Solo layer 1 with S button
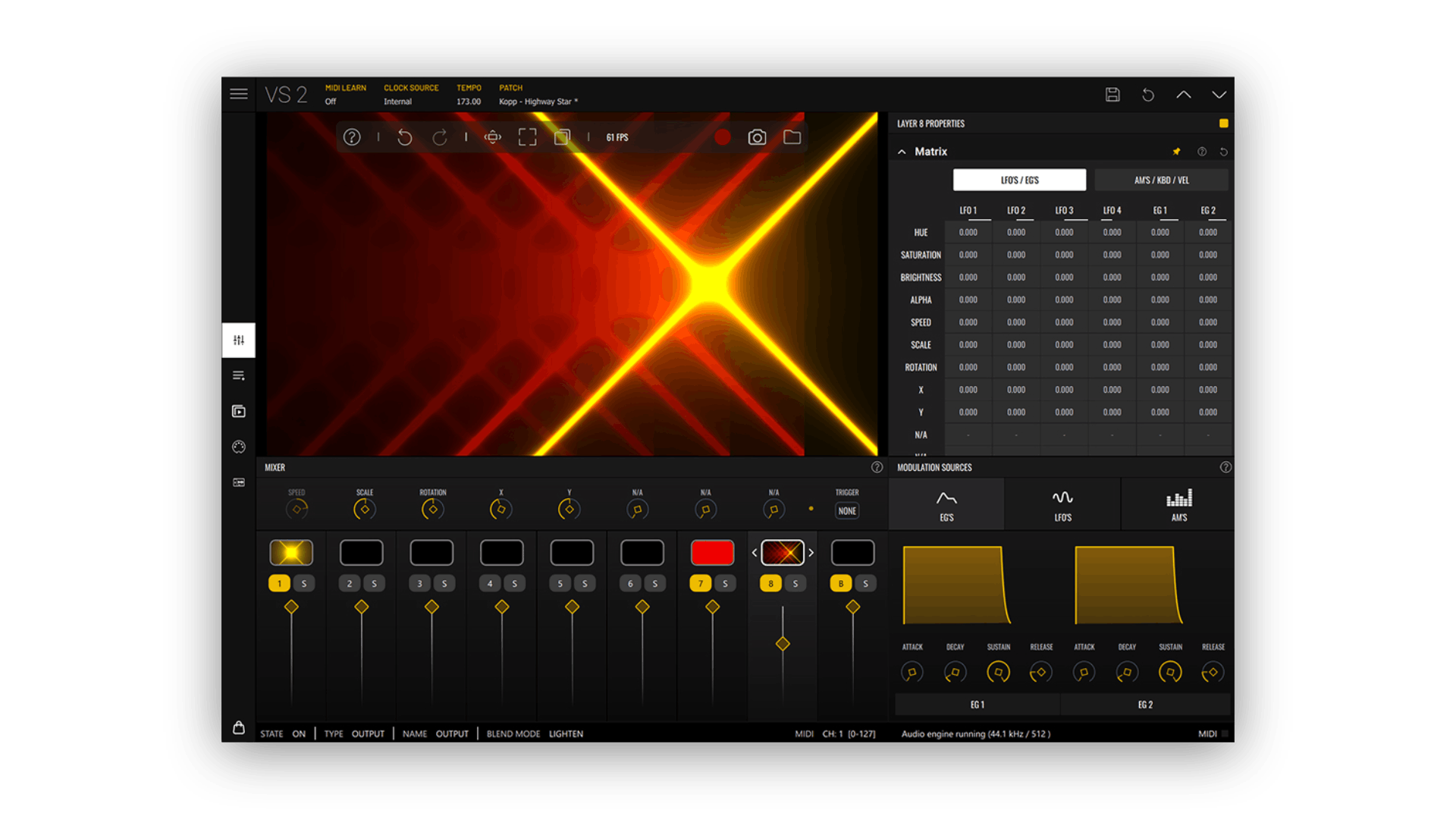The image size is (1456, 819). click(304, 583)
